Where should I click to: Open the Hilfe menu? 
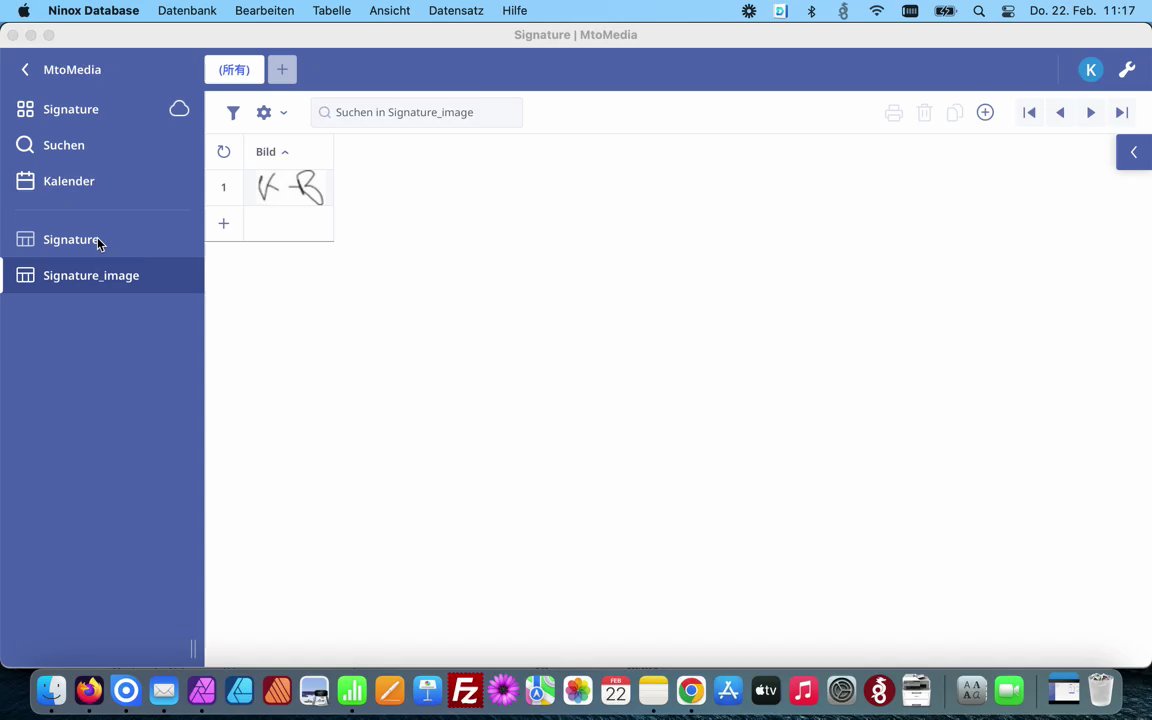[x=515, y=11]
